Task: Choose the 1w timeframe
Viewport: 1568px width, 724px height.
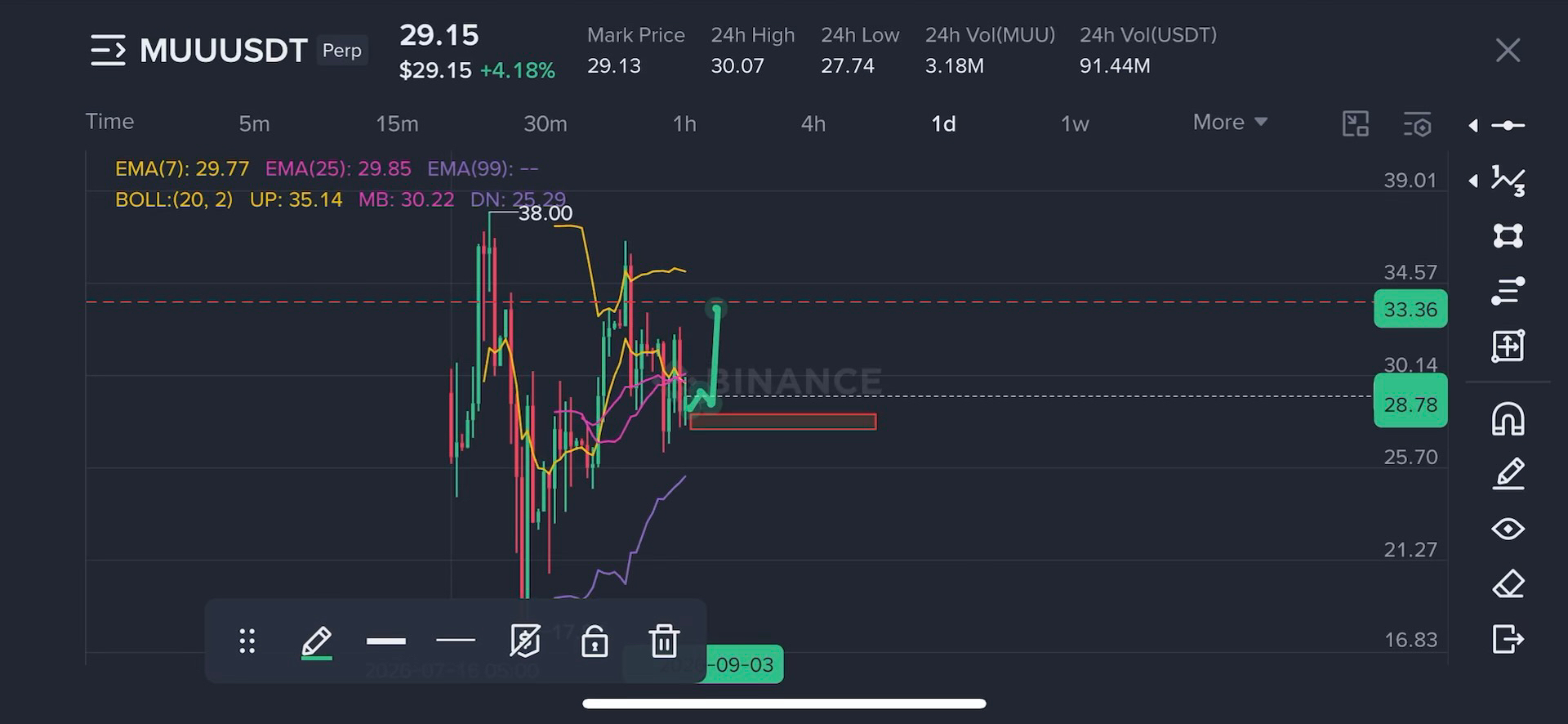Action: (1075, 123)
